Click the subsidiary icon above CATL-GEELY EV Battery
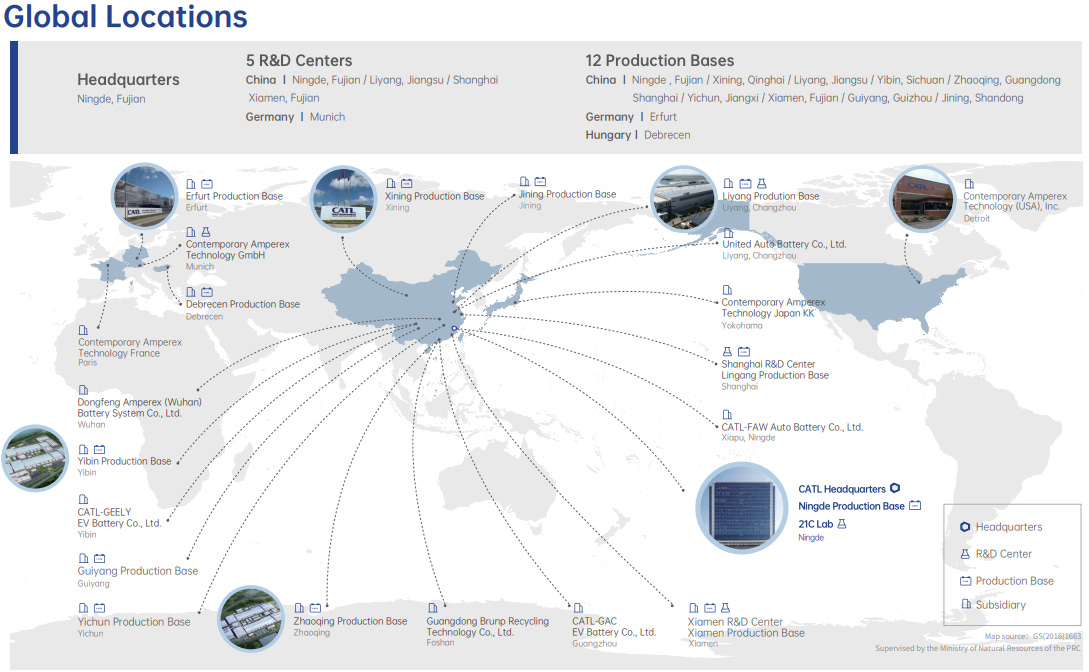 [83, 499]
